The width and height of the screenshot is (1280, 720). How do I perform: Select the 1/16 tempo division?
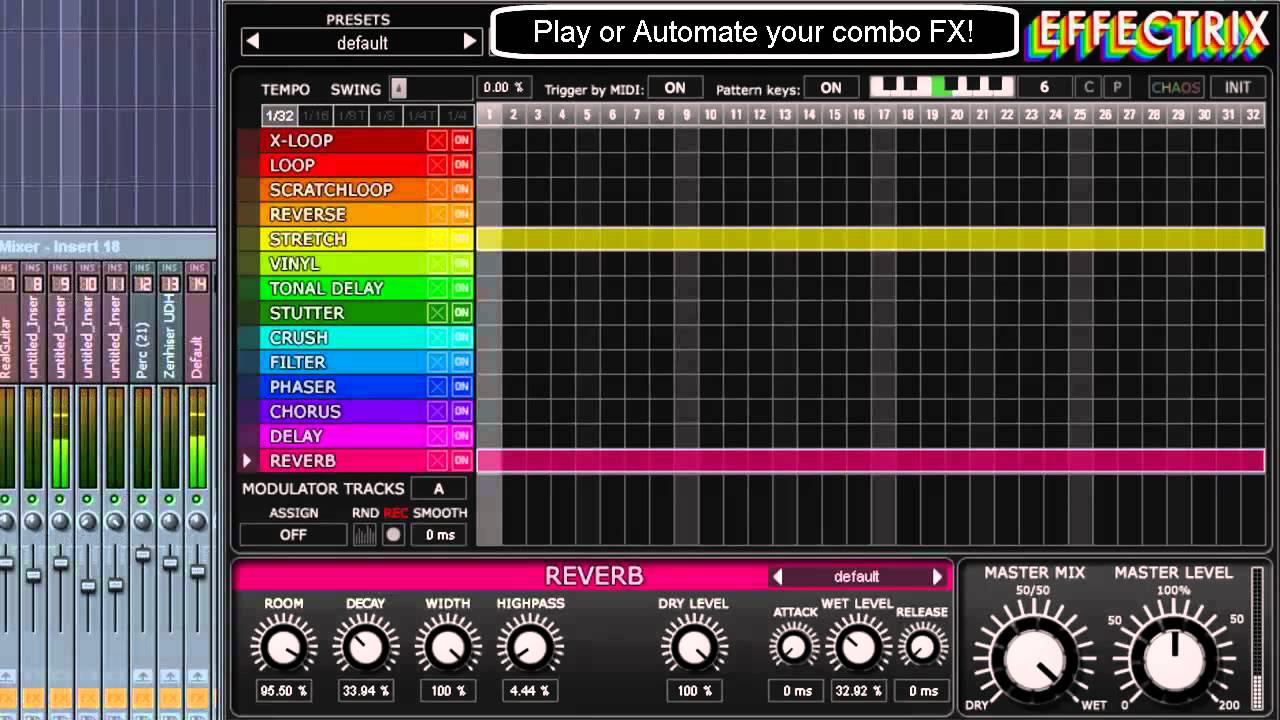pyautogui.click(x=315, y=116)
